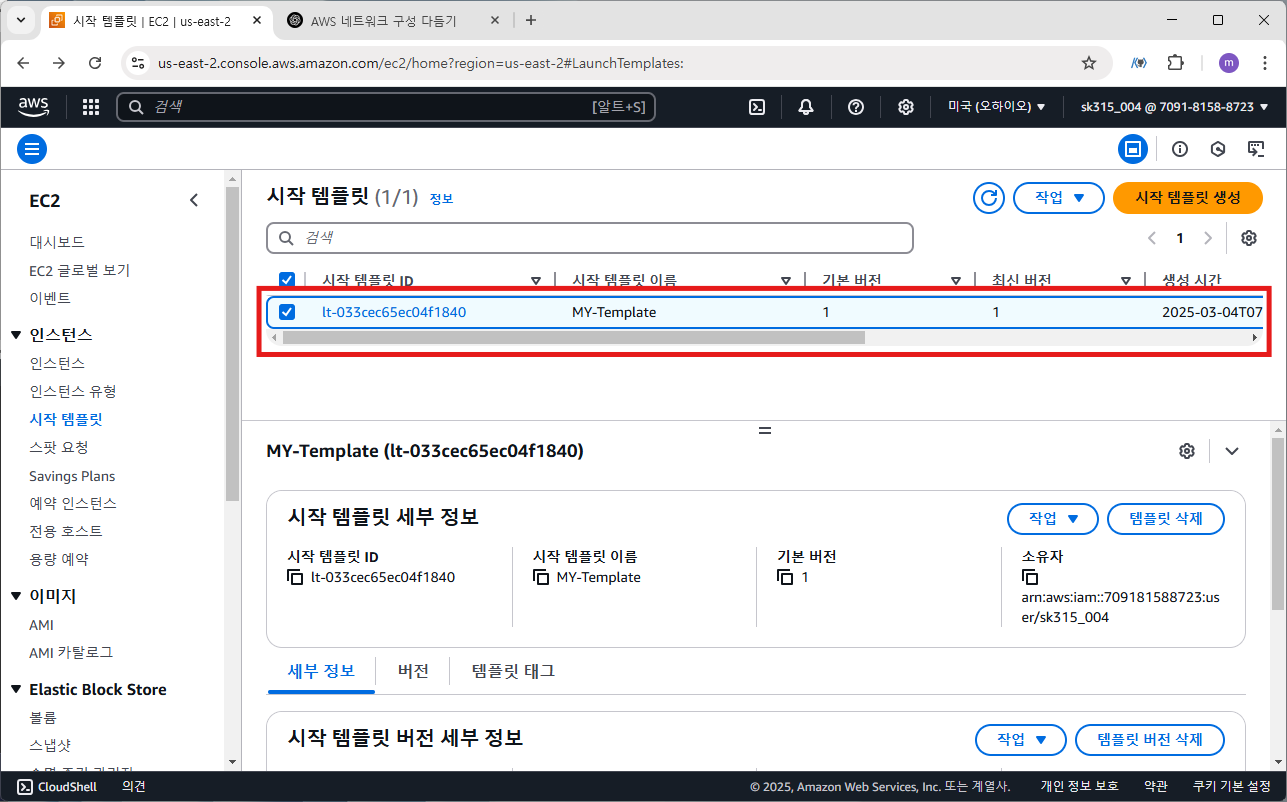Click the split panel resize handle
The image size is (1287, 802).
coord(765,430)
